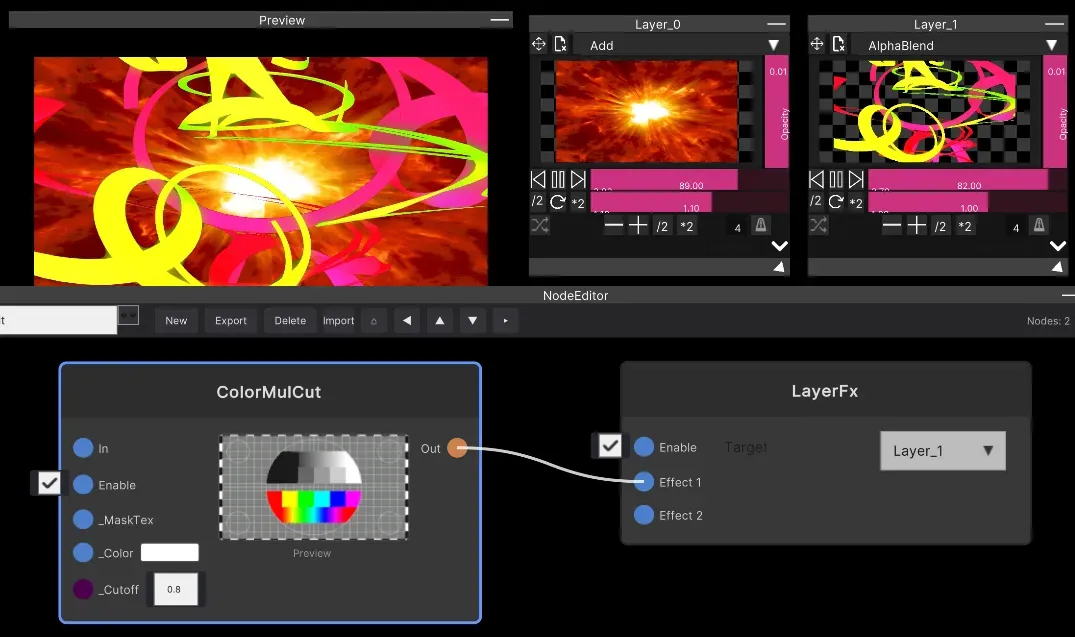Uncheck the LayerFx Enable checkbox

tap(610, 446)
